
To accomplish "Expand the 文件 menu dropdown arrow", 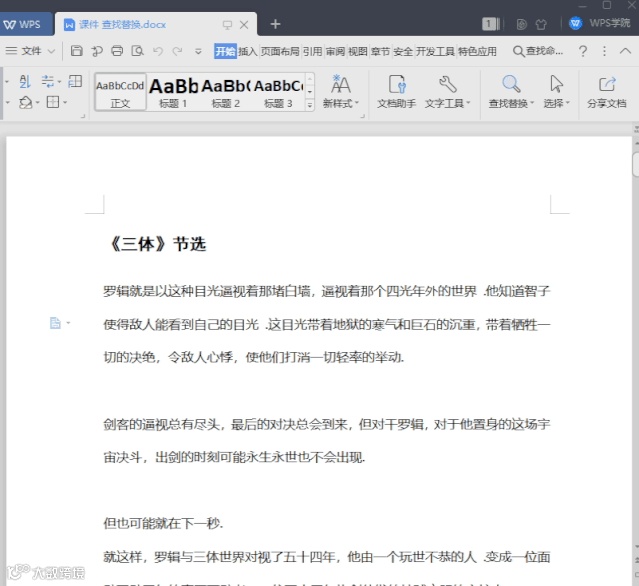I will click(x=51, y=51).
